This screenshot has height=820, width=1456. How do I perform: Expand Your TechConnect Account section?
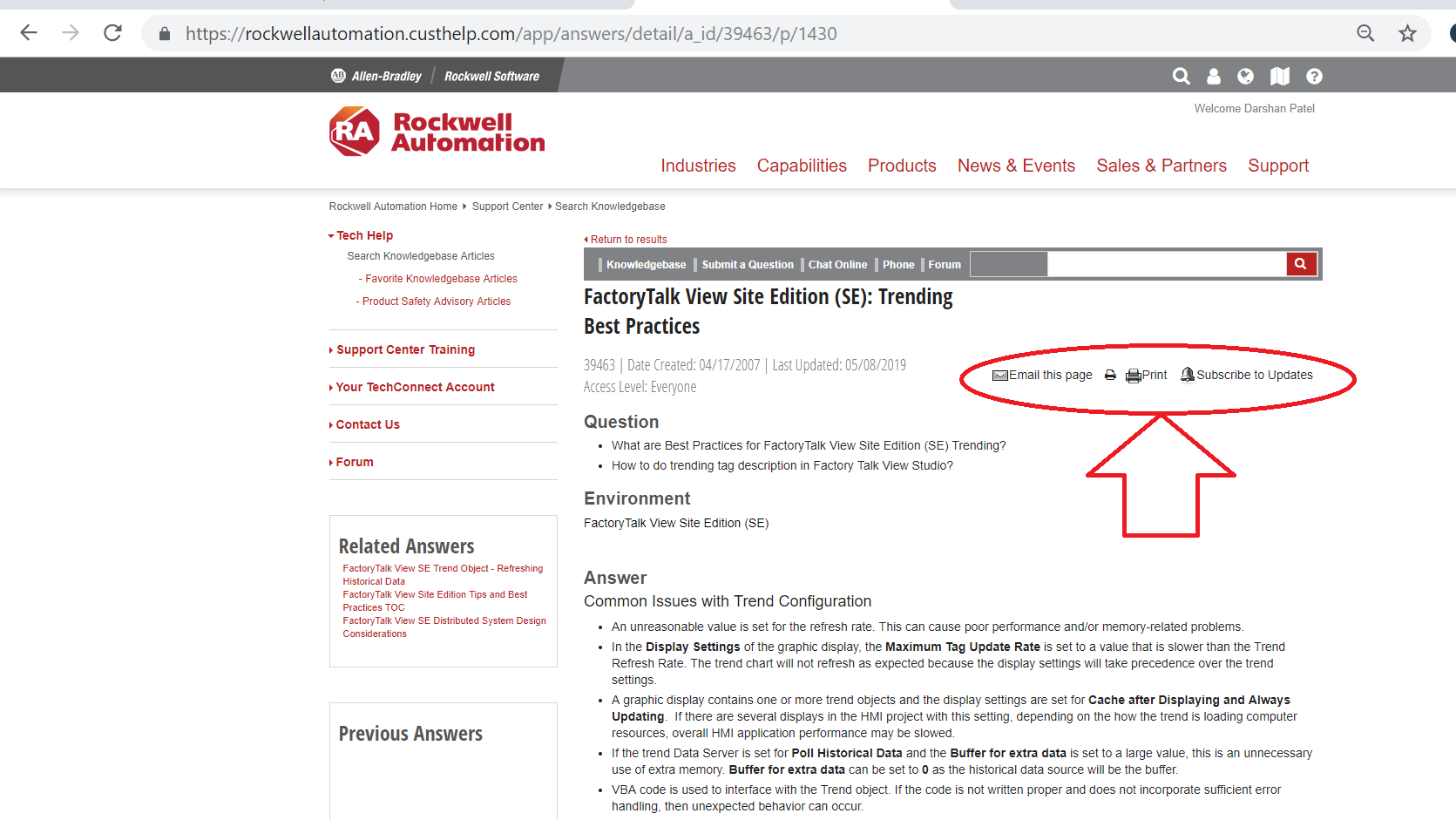pos(415,387)
